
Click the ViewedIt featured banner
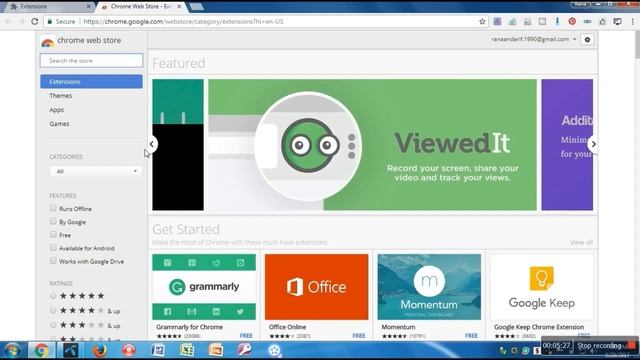pyautogui.click(x=372, y=145)
